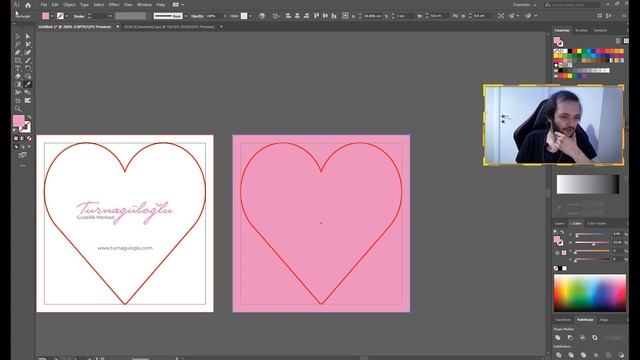Screen dimensions: 640x360
Task: Switch to the Layers panel tab
Action: click(560, 224)
